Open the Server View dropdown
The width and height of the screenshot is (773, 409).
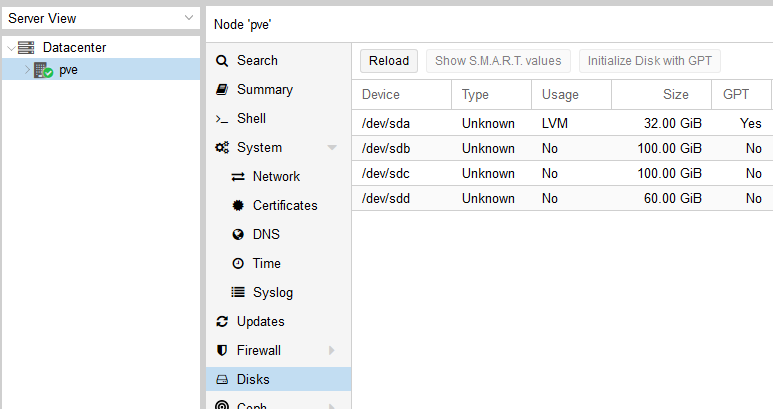(x=188, y=18)
